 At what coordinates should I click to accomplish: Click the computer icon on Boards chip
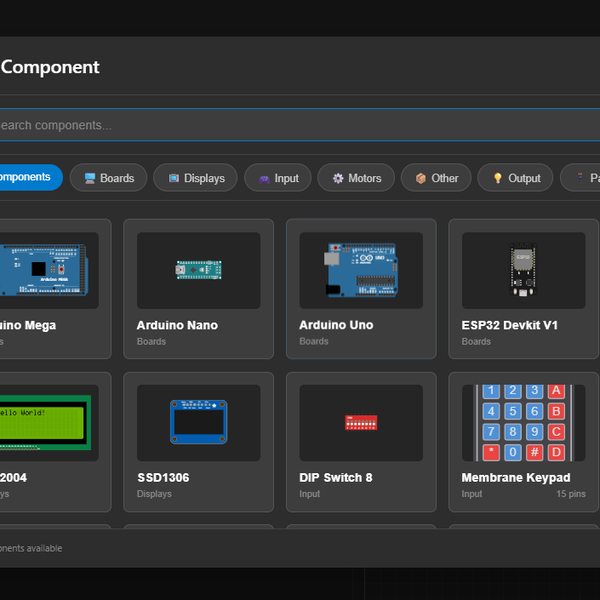[90, 178]
